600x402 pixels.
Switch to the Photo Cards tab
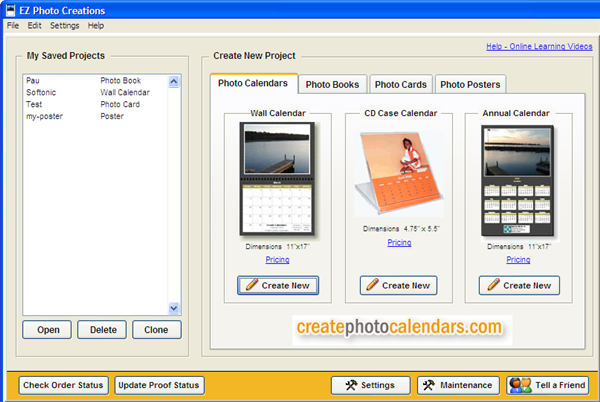click(x=400, y=85)
